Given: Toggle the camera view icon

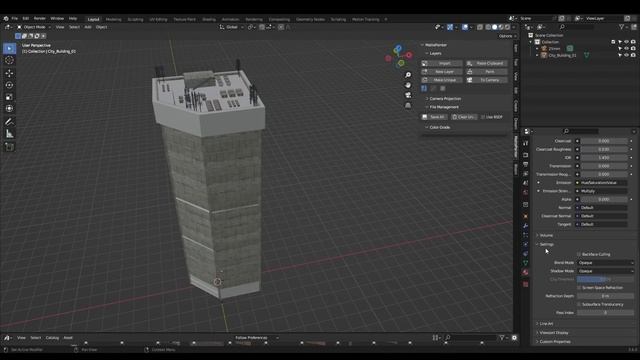Looking at the screenshot, I should [408, 95].
